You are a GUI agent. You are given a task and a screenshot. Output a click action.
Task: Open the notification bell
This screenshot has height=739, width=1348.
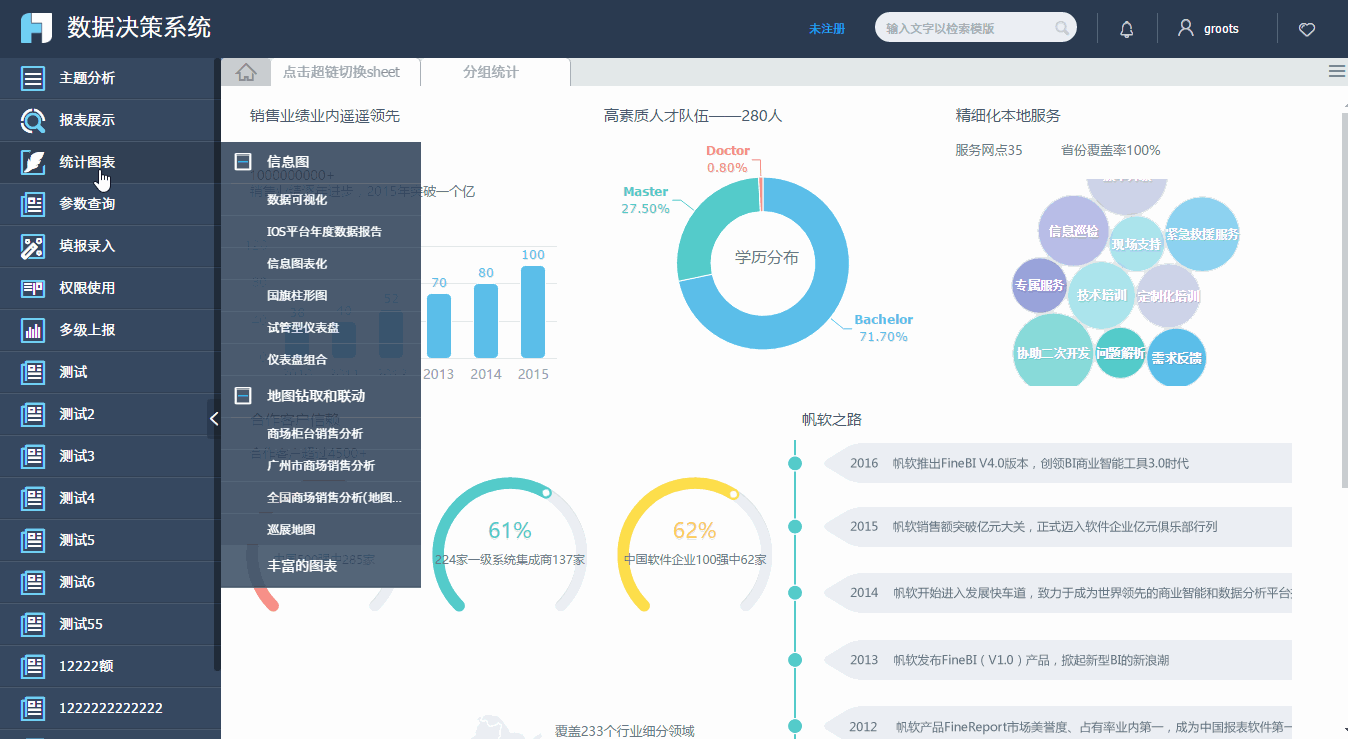pos(1127,29)
